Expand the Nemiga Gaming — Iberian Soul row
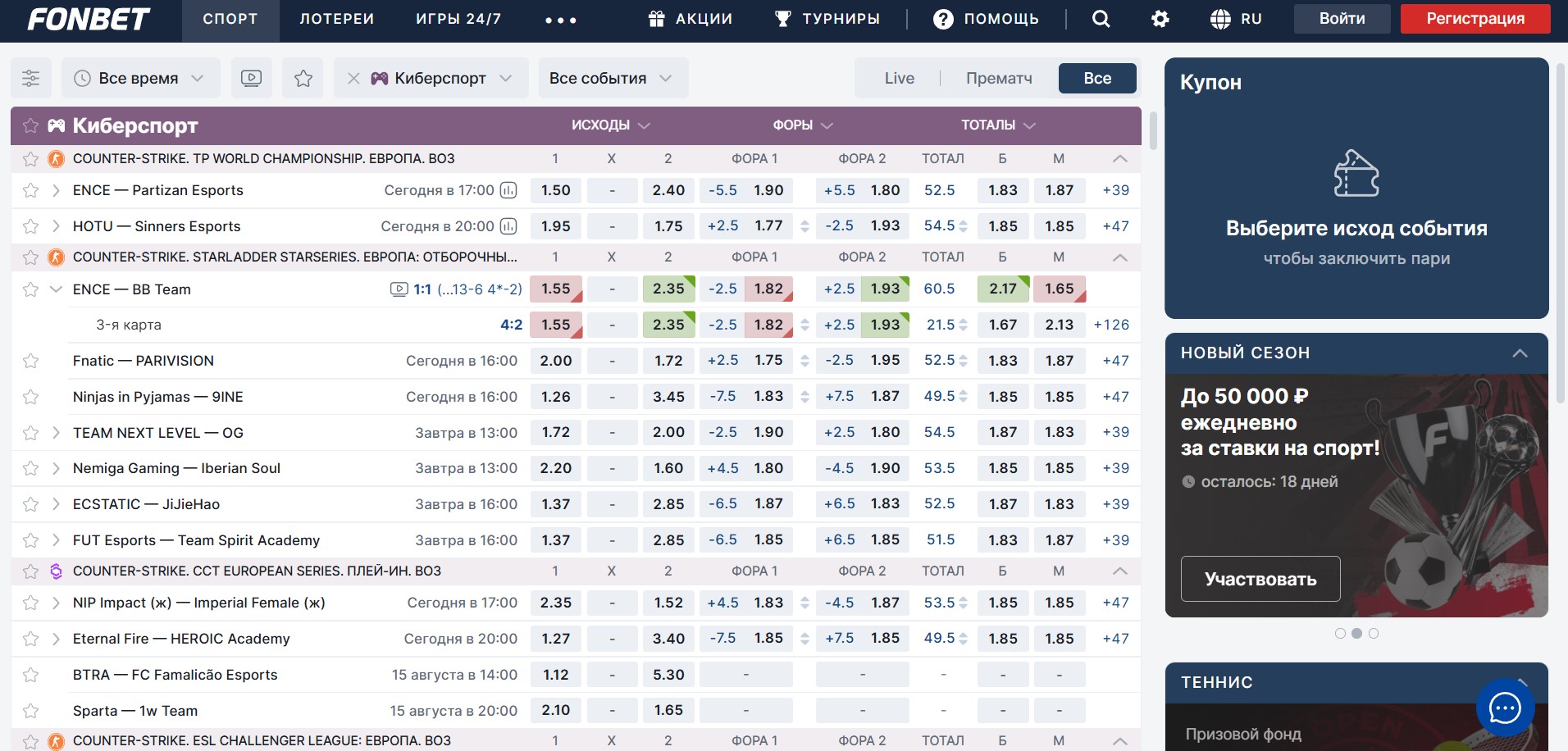This screenshot has width=1568, height=751. 56,468
